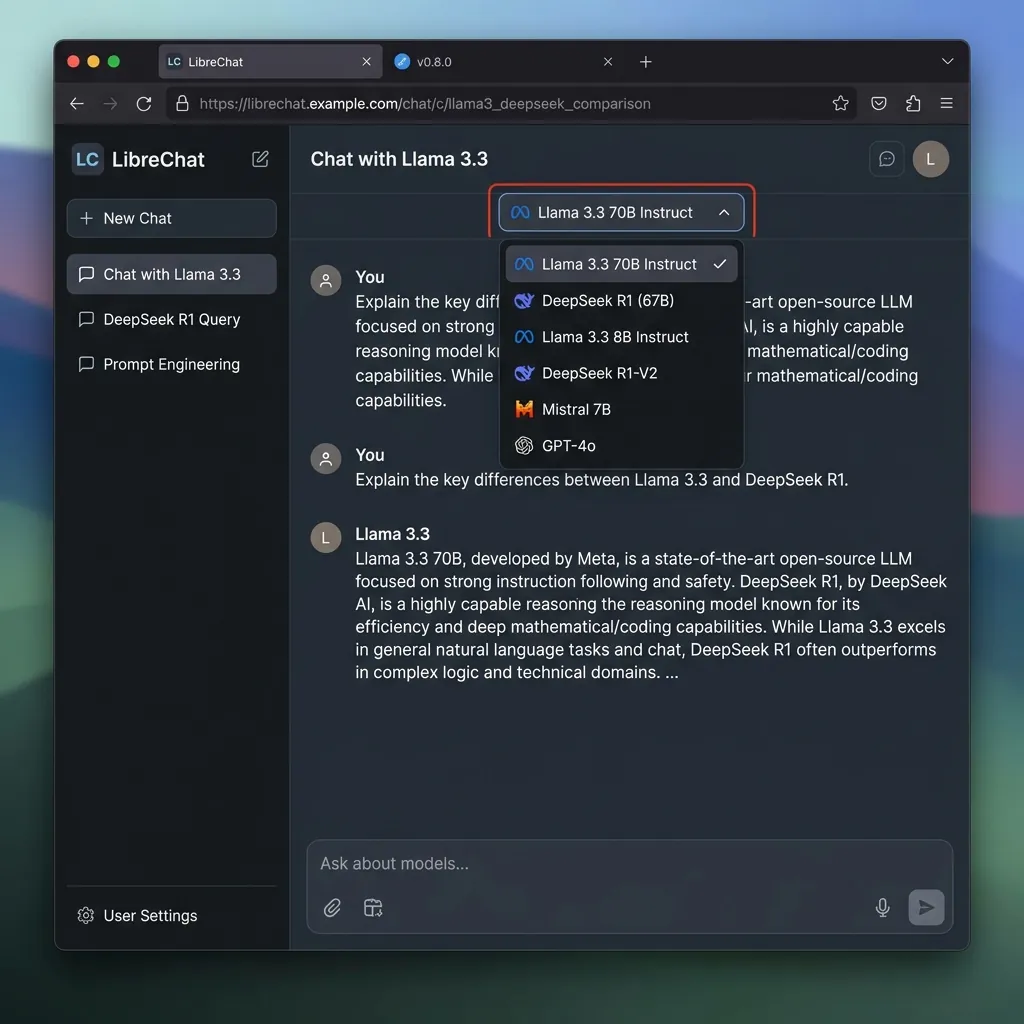This screenshot has height=1024, width=1024.
Task: Open a new browser tab with plus
Action: [645, 61]
